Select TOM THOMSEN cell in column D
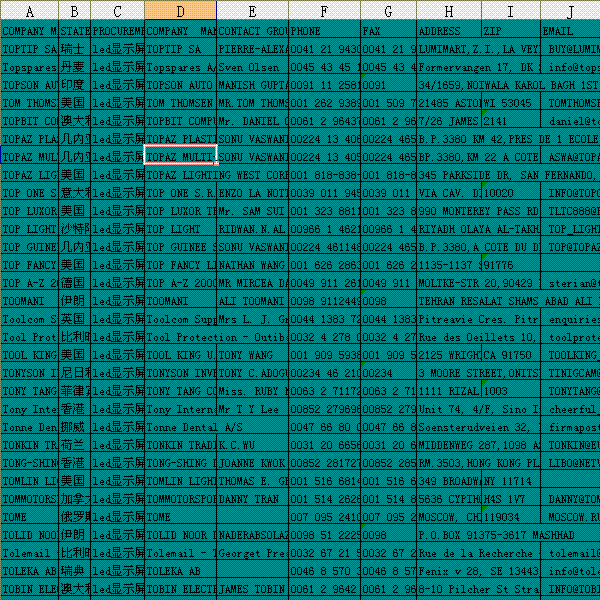 (x=181, y=103)
